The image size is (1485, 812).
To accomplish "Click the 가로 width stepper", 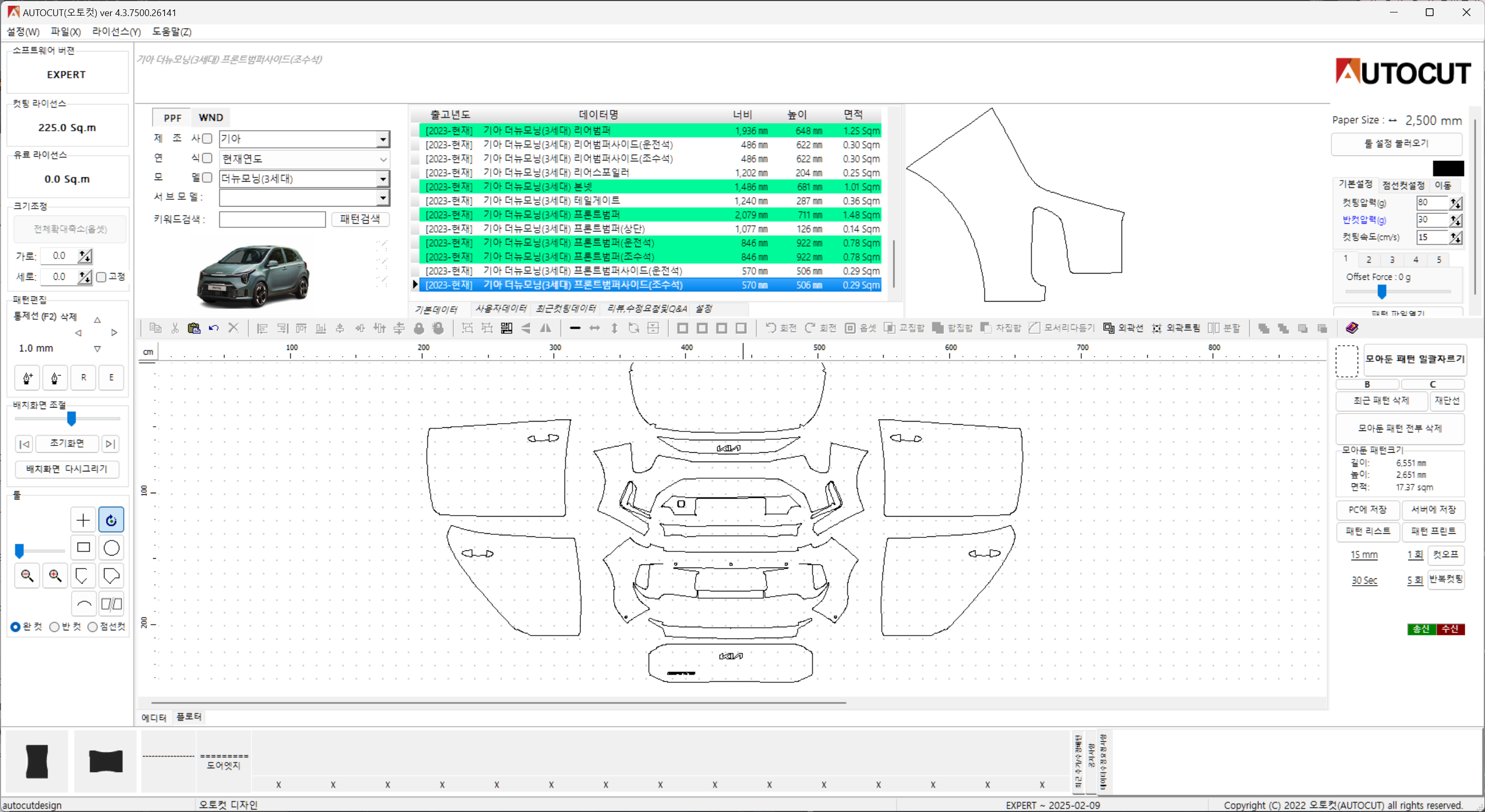I will coord(85,256).
